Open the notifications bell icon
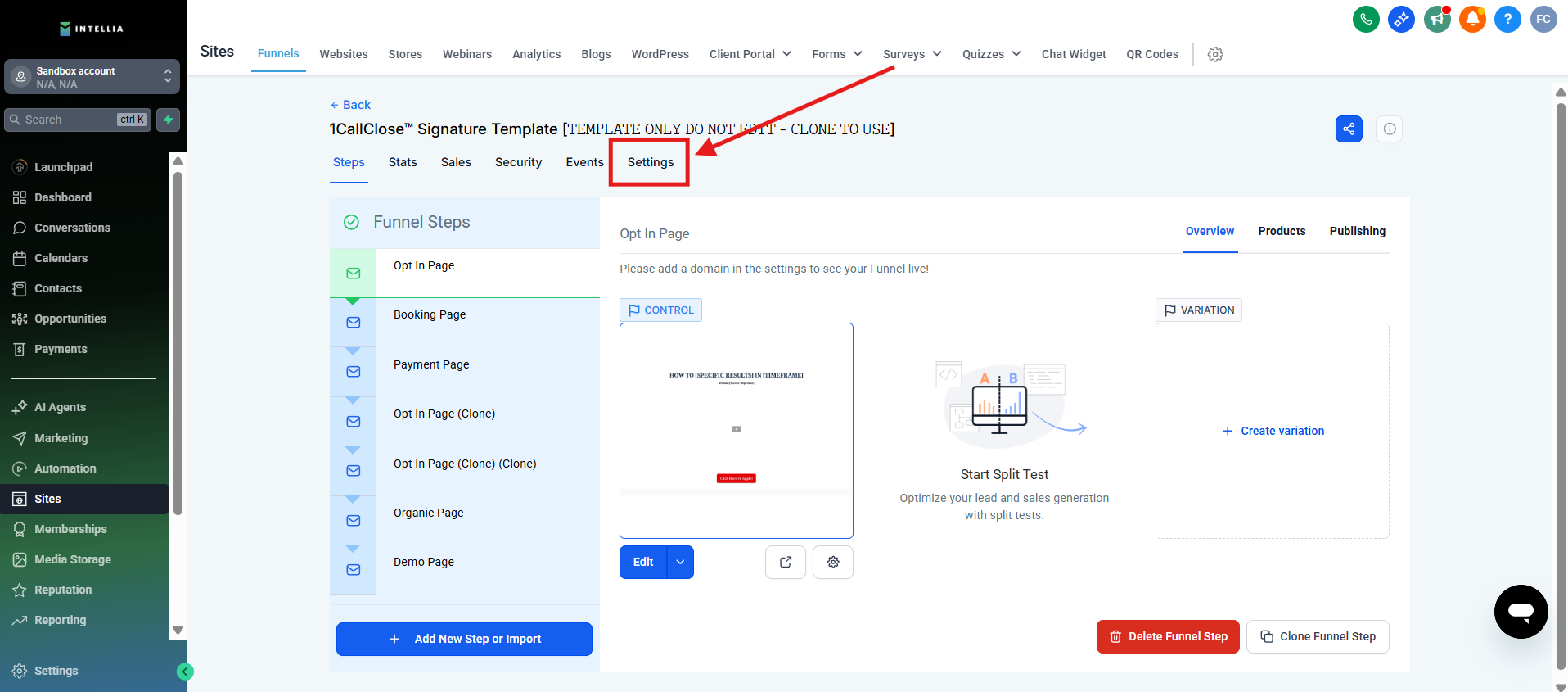The image size is (1568, 692). [x=1472, y=19]
